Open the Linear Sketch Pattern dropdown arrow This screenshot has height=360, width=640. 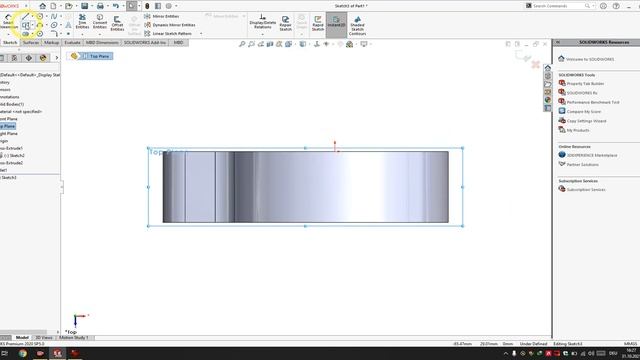(x=201, y=33)
